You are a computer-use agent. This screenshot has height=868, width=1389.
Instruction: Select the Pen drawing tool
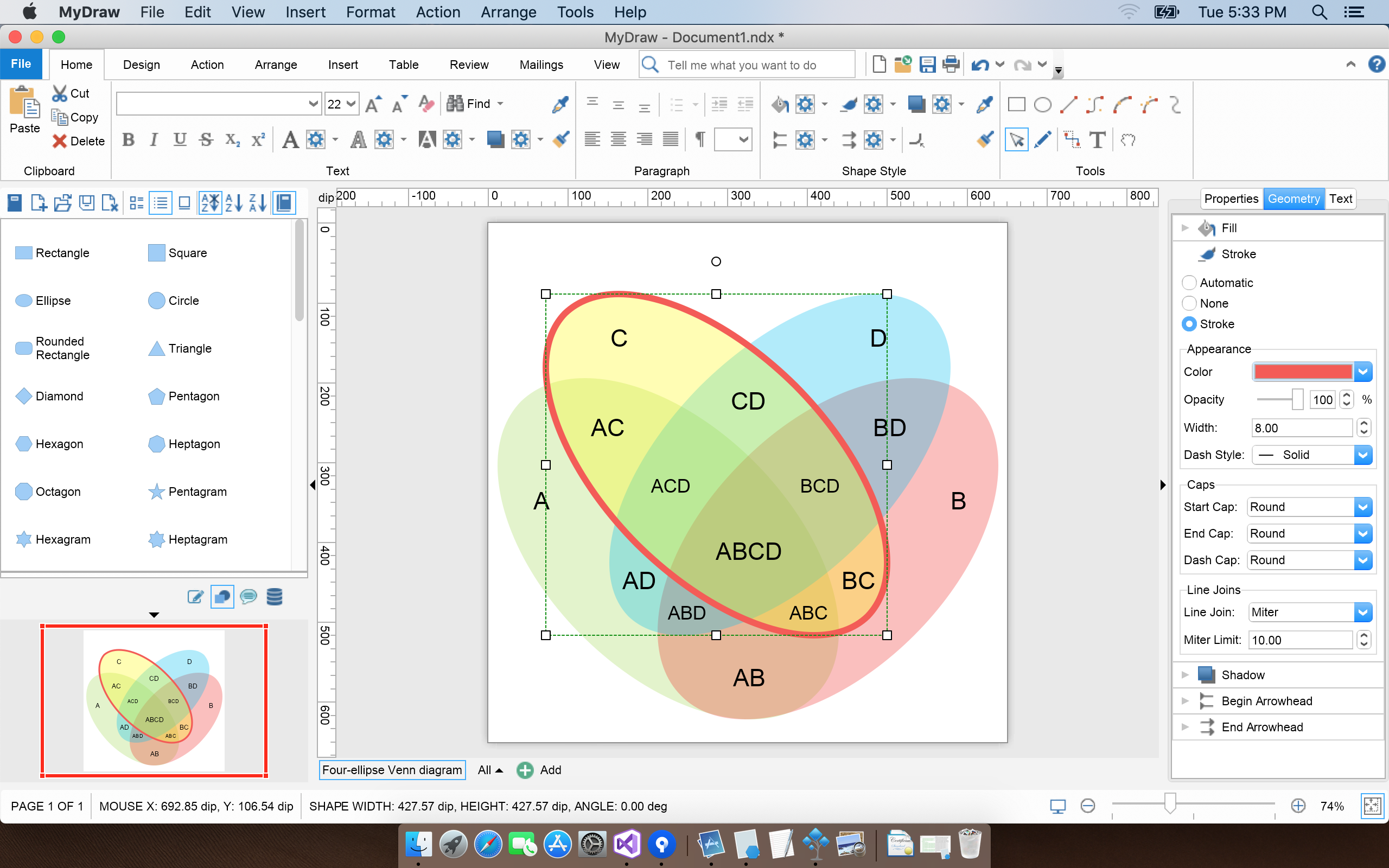(x=1043, y=139)
